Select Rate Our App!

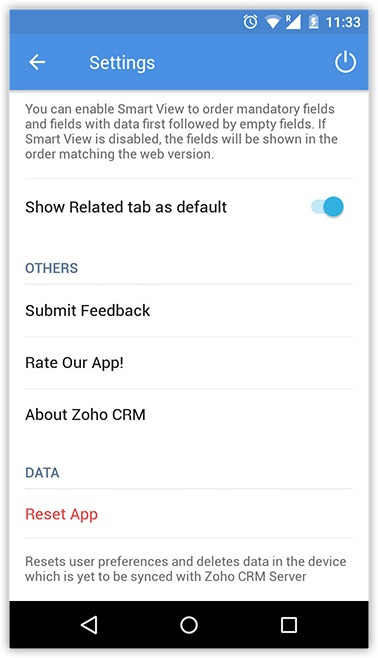[189, 363]
